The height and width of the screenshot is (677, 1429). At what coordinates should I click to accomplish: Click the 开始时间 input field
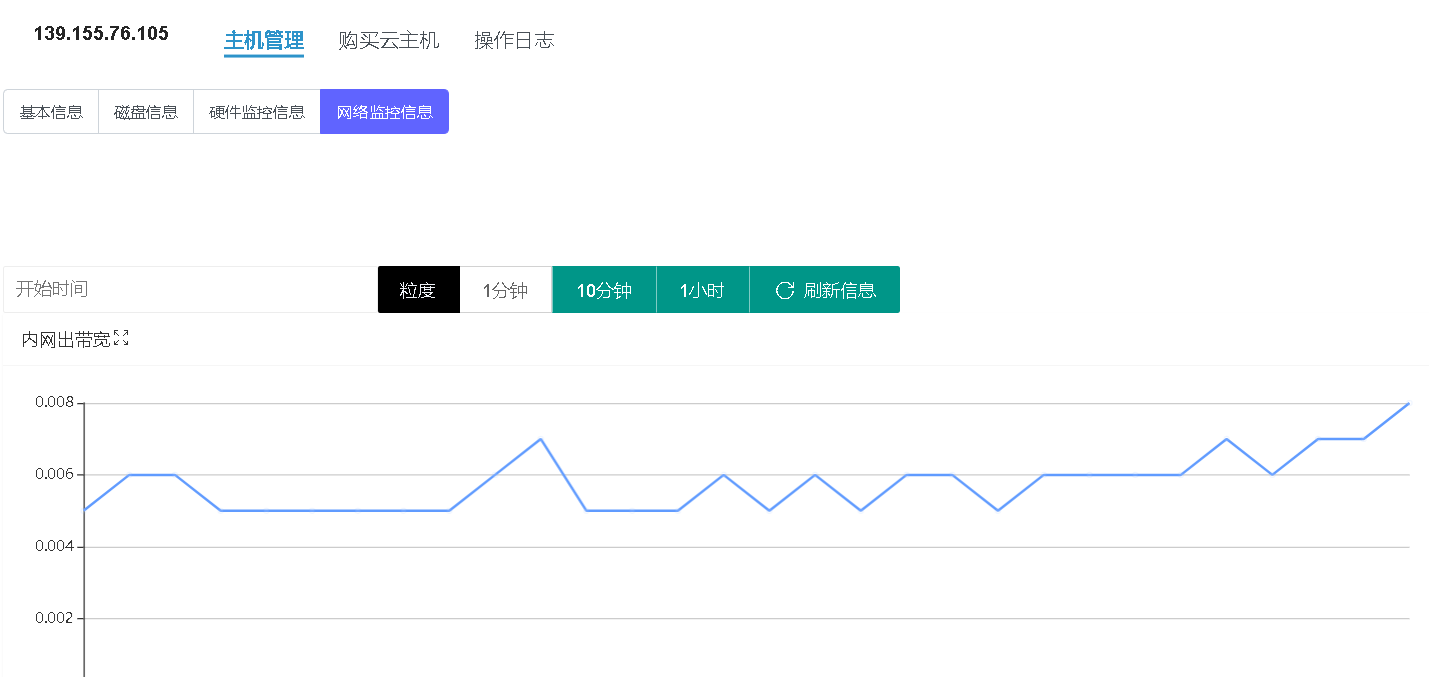(x=191, y=289)
